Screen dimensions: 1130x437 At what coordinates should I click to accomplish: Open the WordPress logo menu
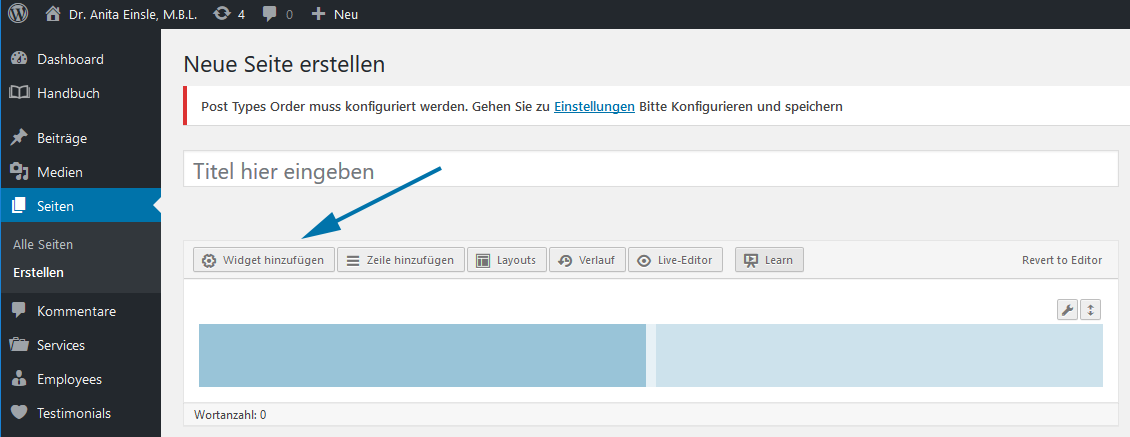[17, 14]
